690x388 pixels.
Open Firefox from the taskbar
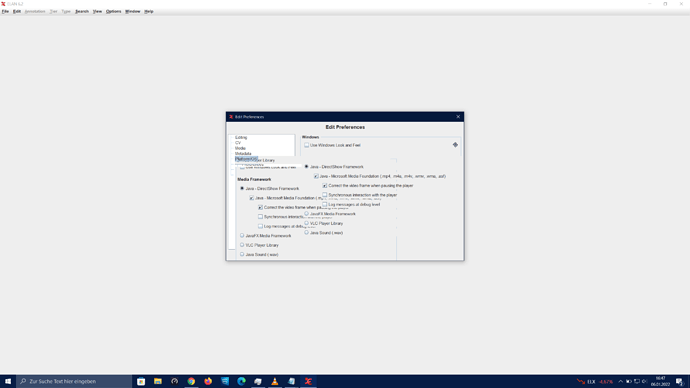208,381
